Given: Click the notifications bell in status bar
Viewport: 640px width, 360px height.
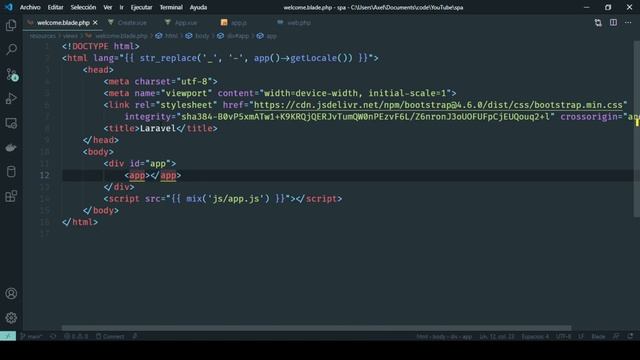Looking at the screenshot, I should tap(631, 336).
